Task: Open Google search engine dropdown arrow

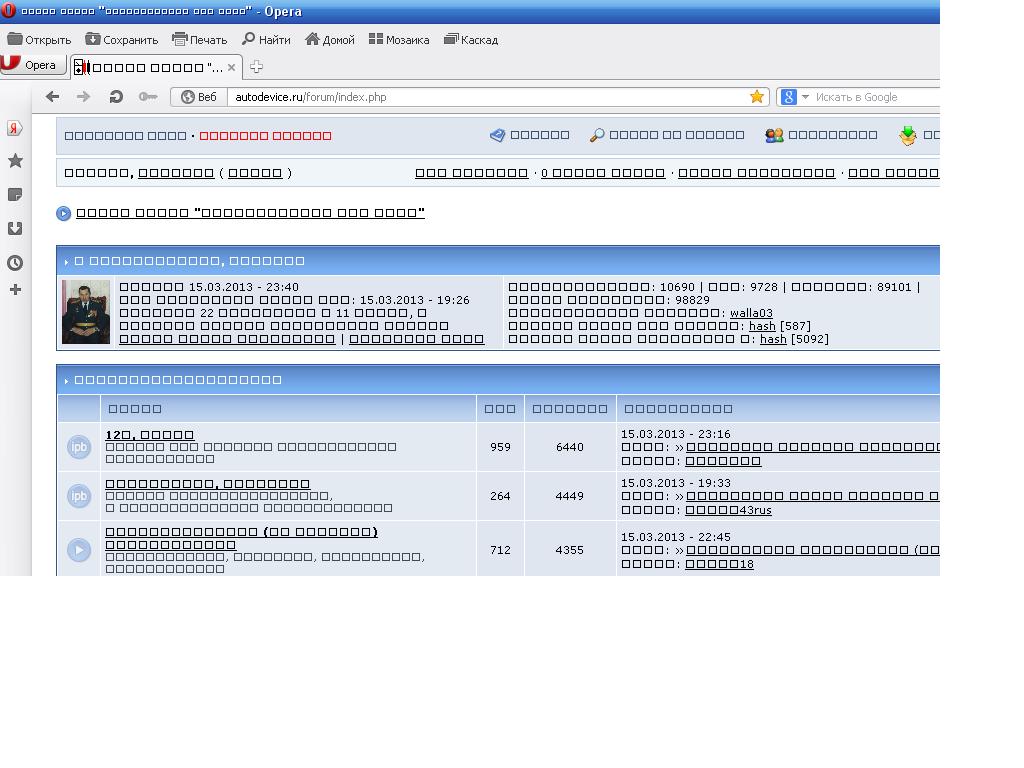Action: pyautogui.click(x=805, y=97)
